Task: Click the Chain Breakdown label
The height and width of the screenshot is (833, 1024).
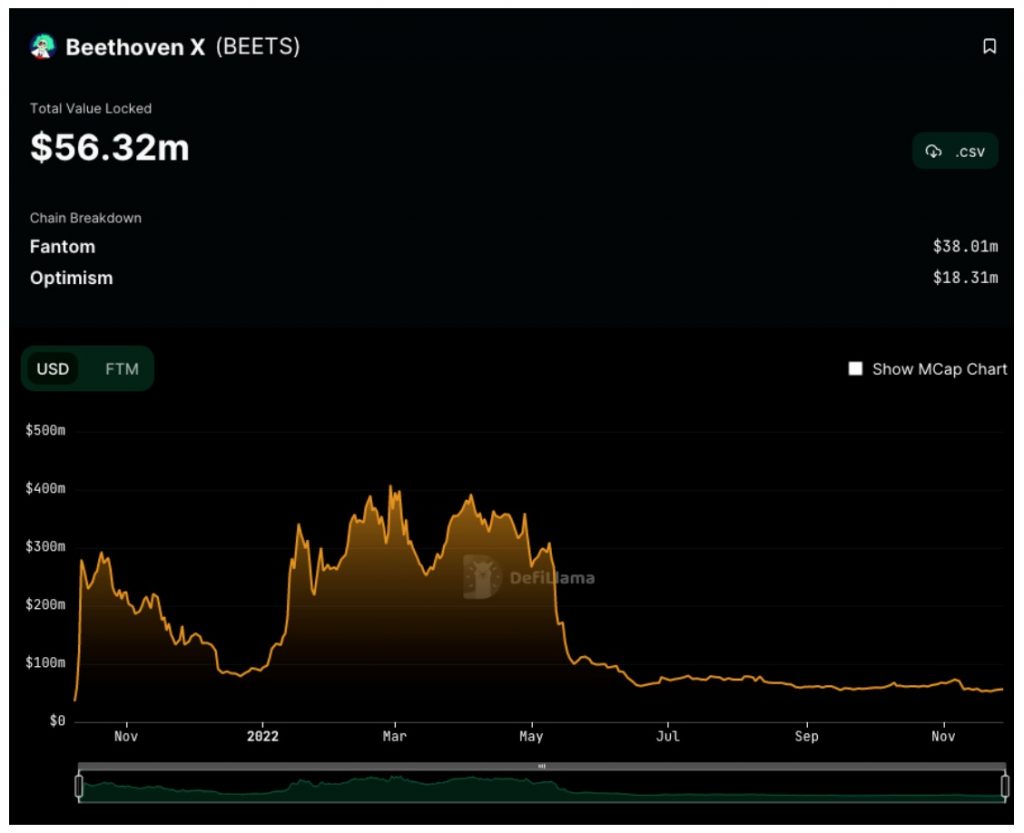Action: [86, 218]
